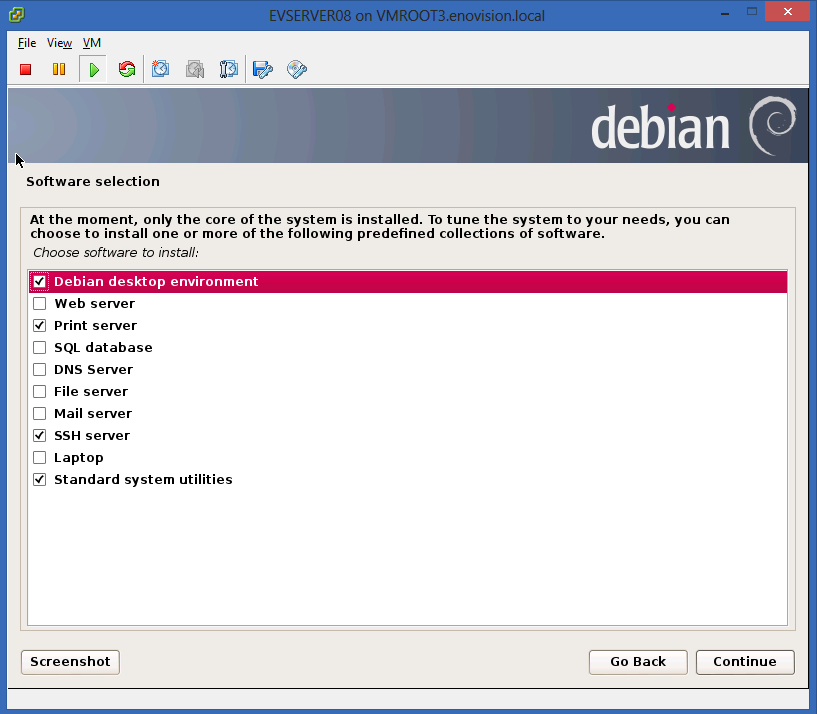
Task: Minimize the EVSERVER08 console window
Action: pos(725,13)
